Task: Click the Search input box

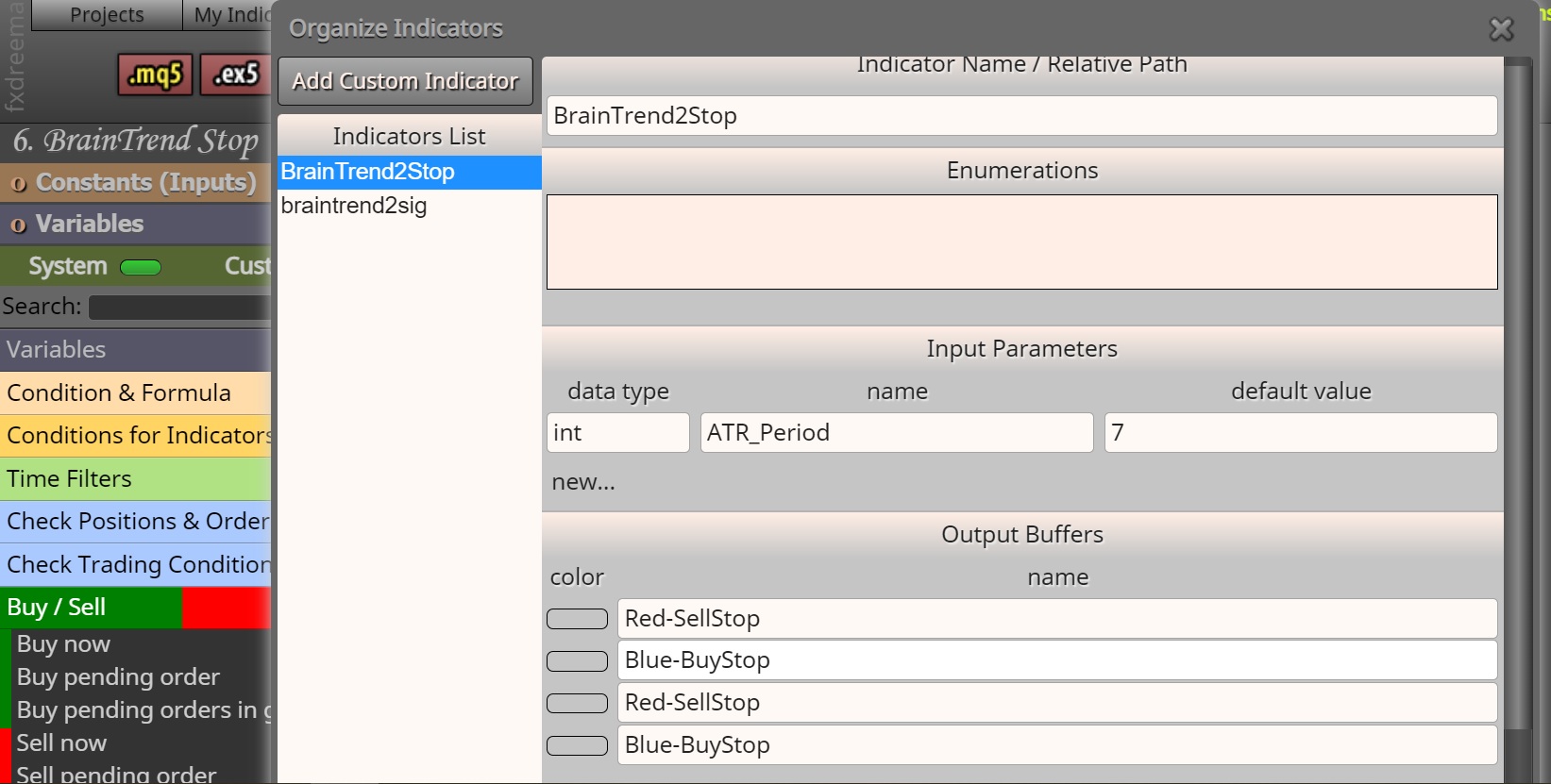Action: tap(179, 308)
